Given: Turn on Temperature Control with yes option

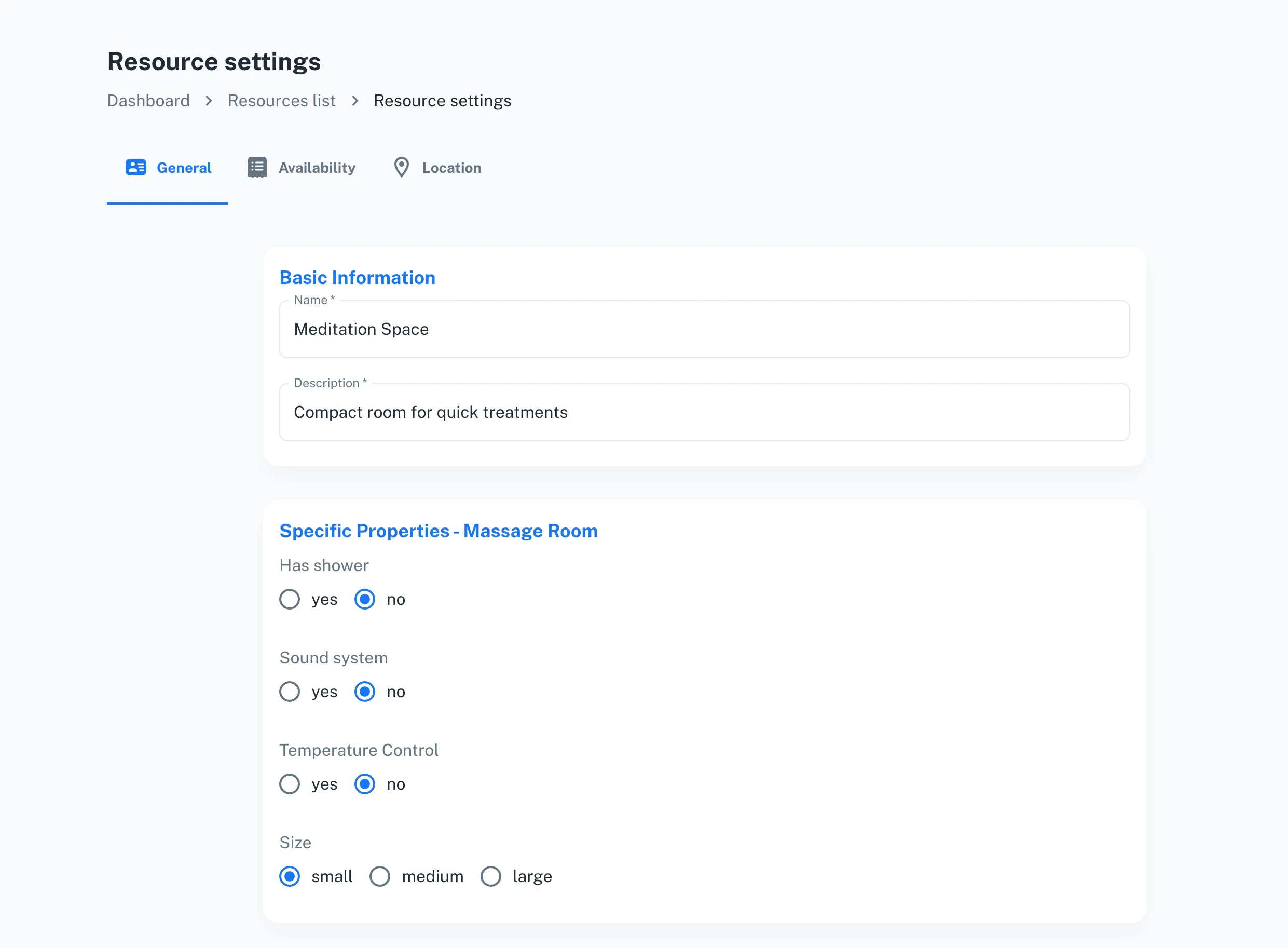Looking at the screenshot, I should (x=290, y=783).
